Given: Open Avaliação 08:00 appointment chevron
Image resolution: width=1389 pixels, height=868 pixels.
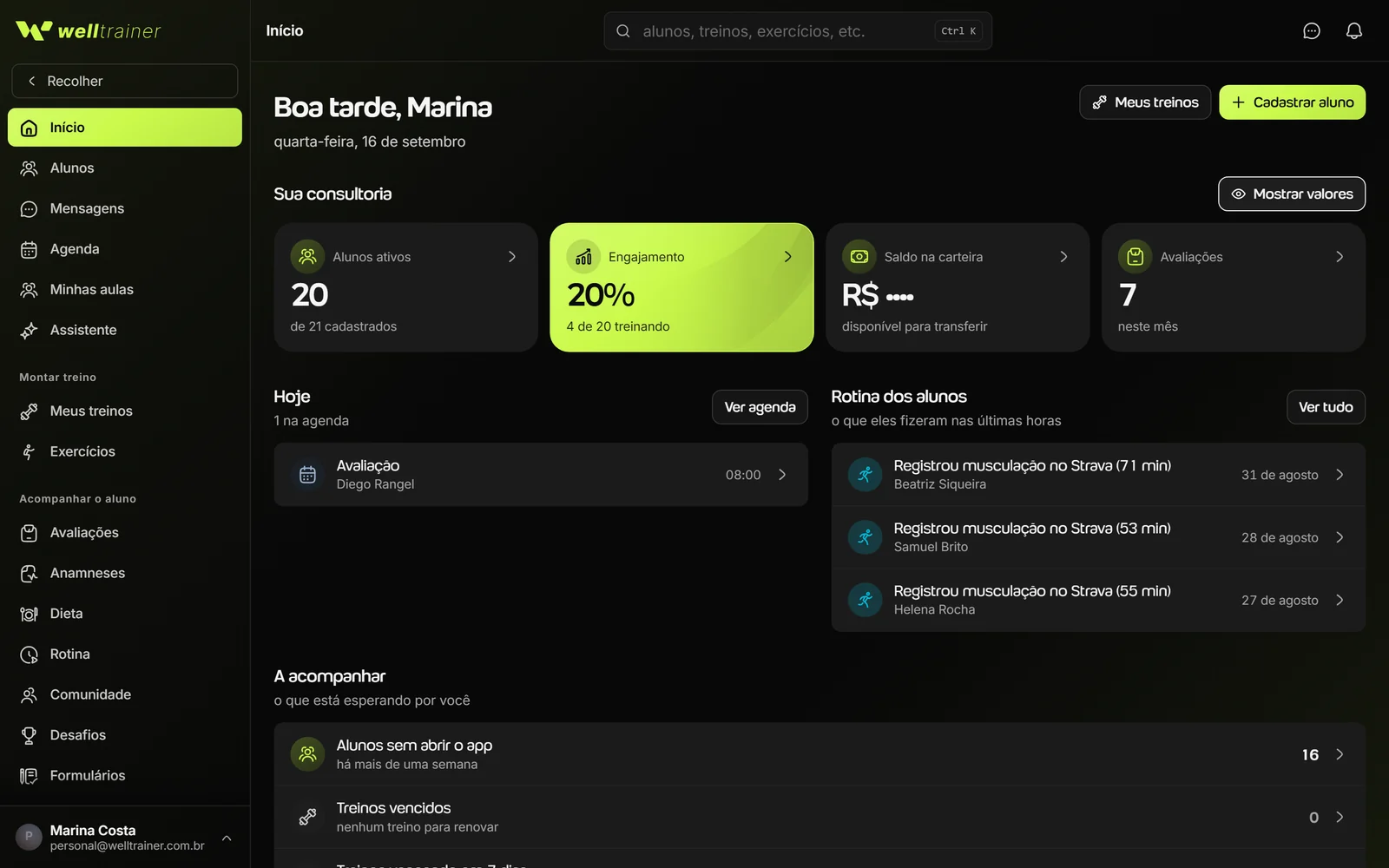Looking at the screenshot, I should pyautogui.click(x=782, y=475).
